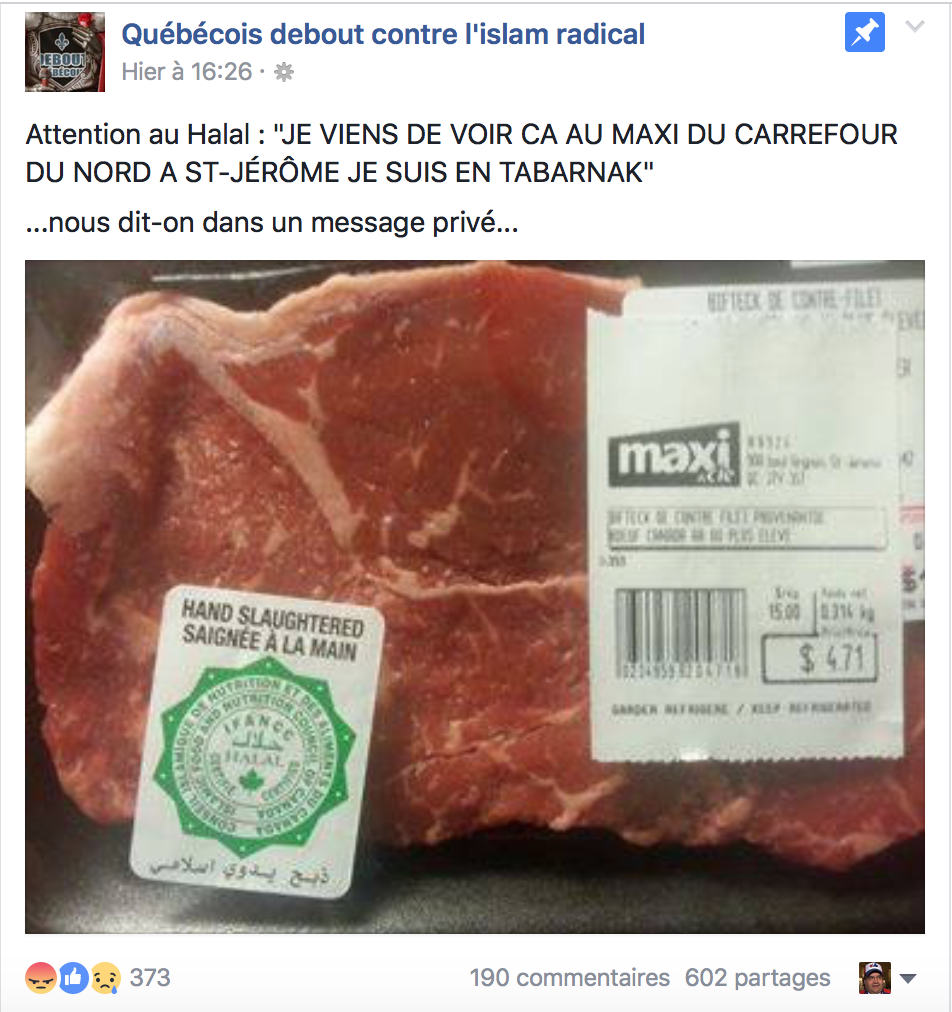Click the green halal certification sticker

click(x=257, y=741)
